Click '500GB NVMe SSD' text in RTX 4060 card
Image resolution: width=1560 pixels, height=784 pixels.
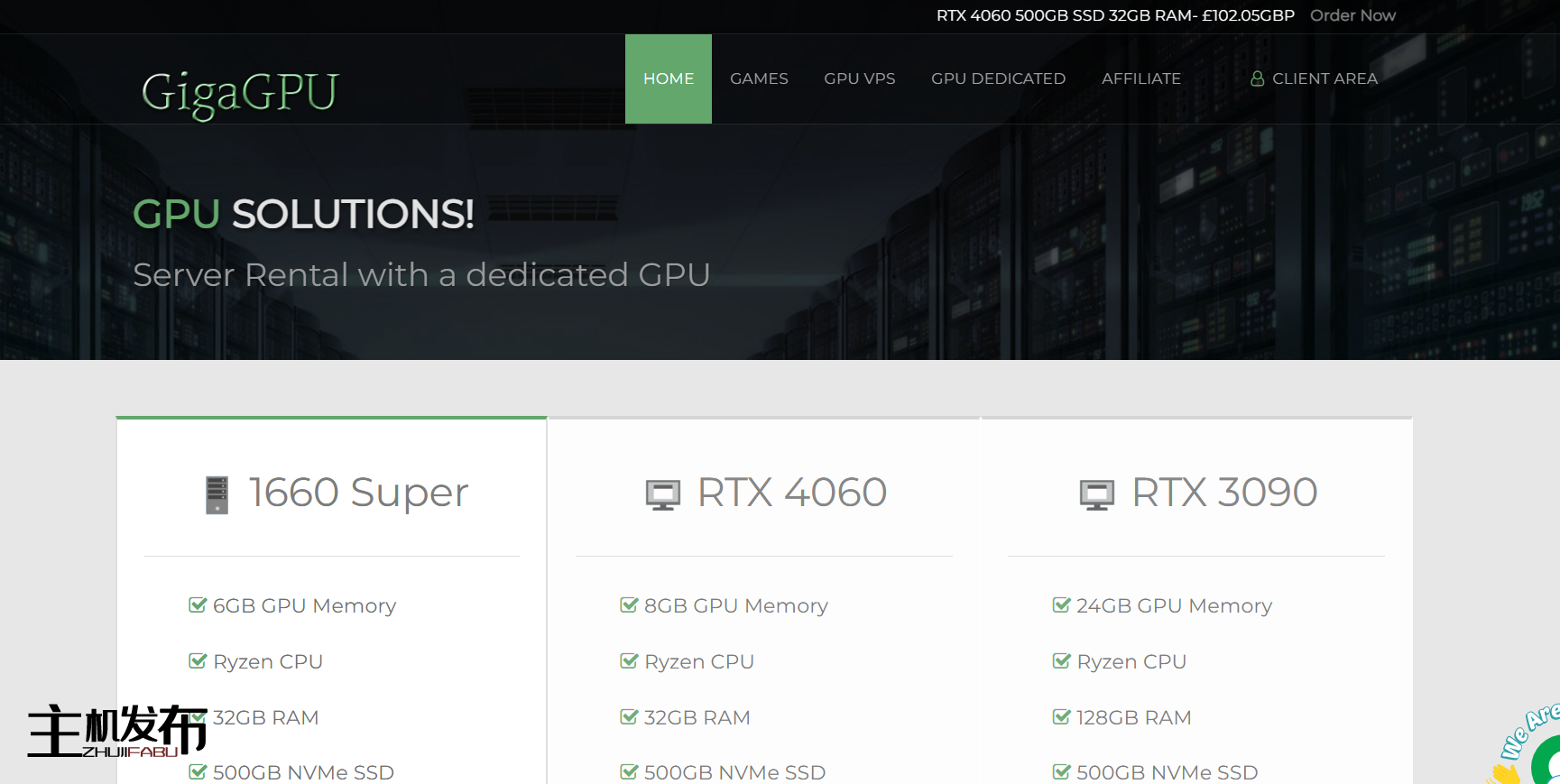pyautogui.click(x=734, y=772)
